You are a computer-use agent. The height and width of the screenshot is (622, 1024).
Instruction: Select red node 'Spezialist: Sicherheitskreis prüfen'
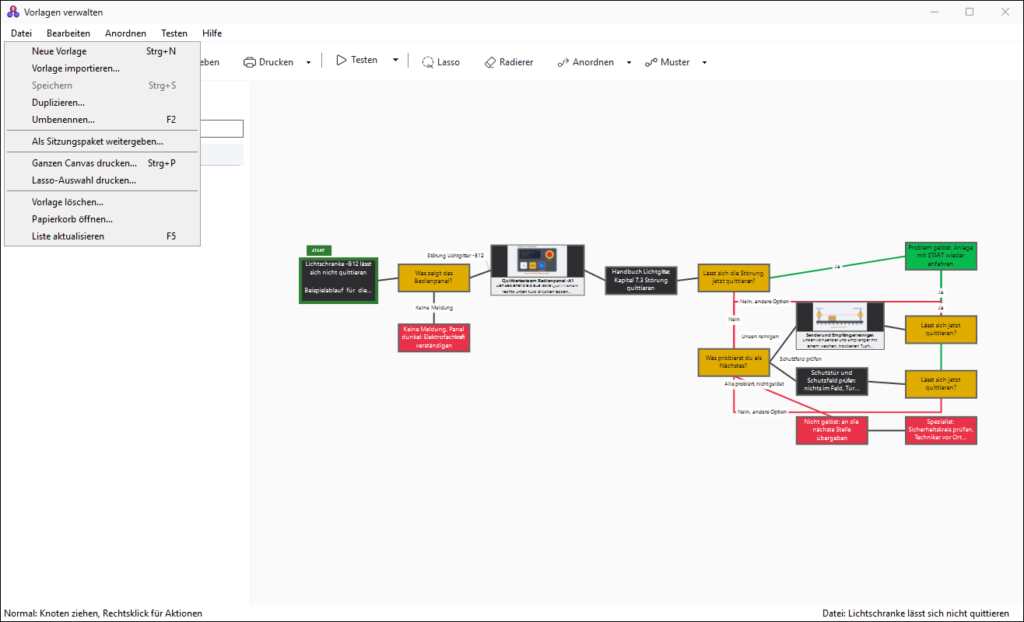pos(940,431)
